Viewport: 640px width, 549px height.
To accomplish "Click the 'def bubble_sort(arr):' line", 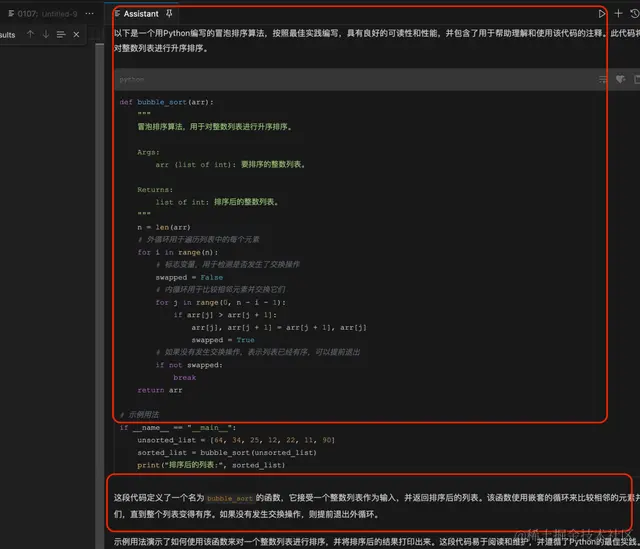I will pos(166,102).
